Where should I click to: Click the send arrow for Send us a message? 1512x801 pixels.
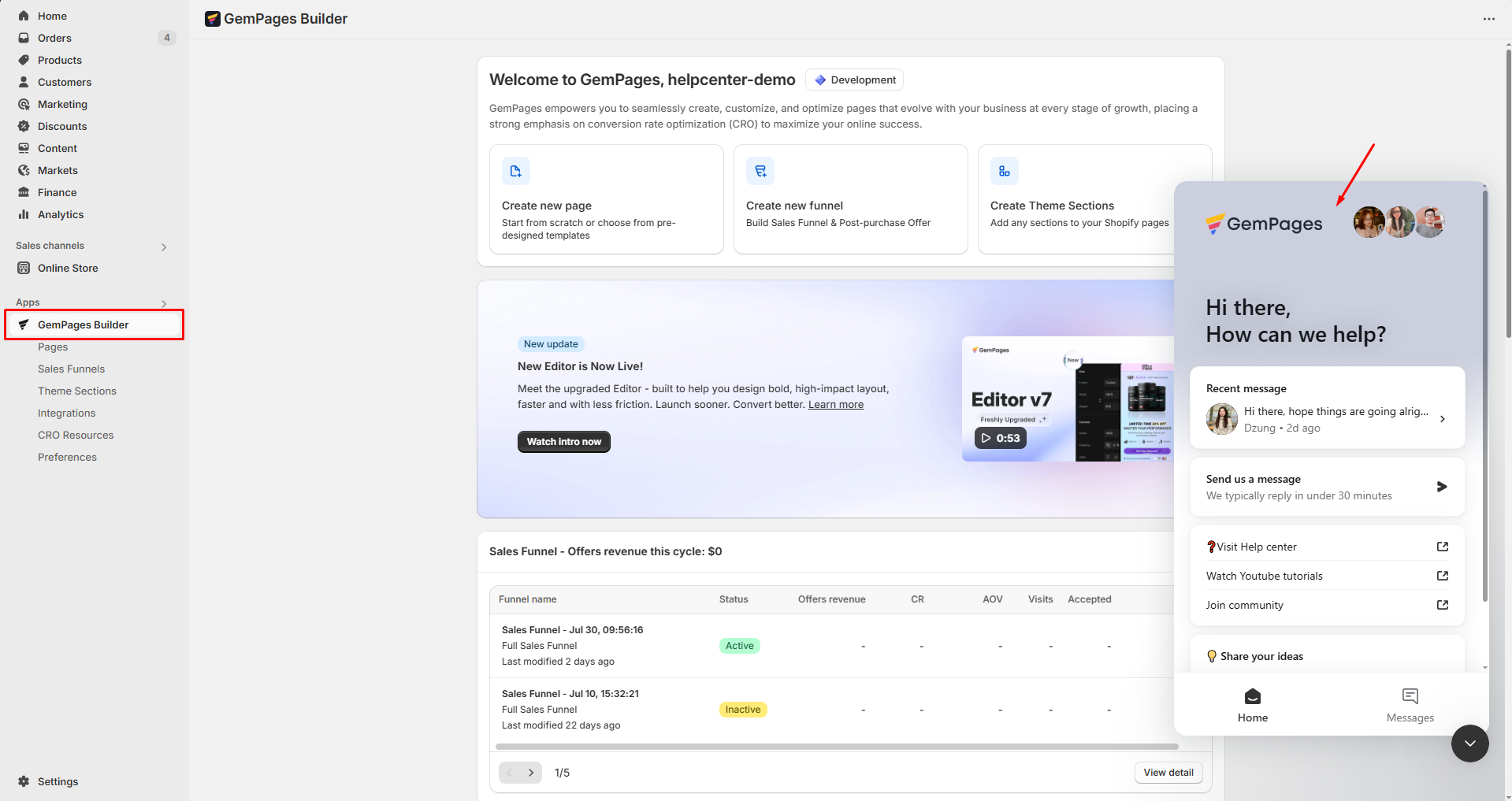[x=1441, y=487]
